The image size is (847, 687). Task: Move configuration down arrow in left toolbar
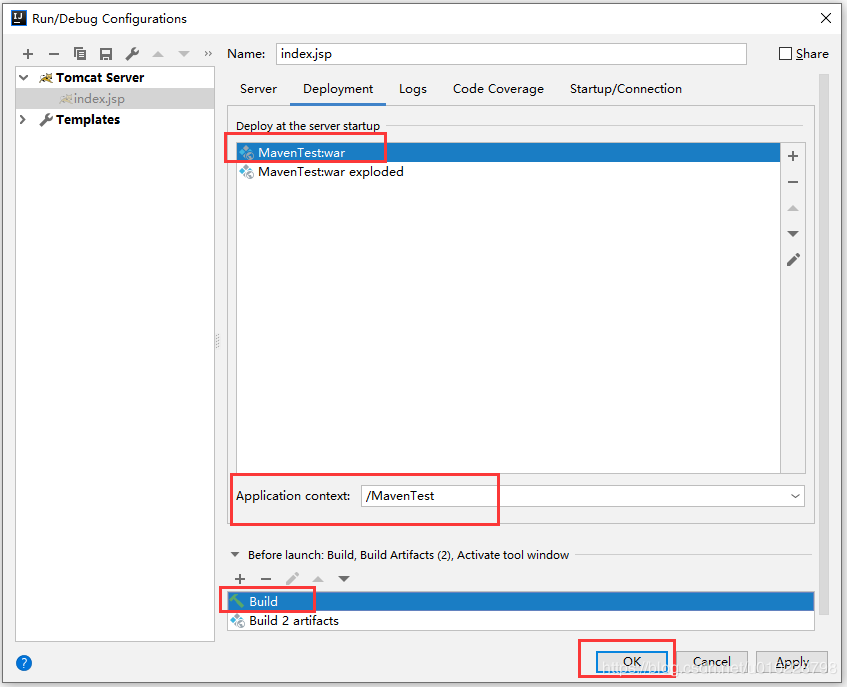[x=184, y=54]
